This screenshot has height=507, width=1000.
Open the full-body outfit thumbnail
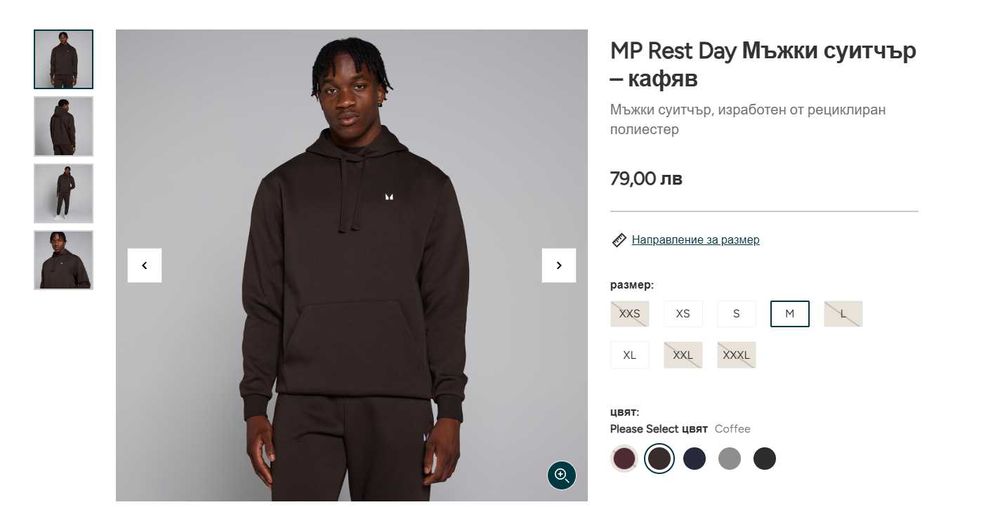point(63,193)
